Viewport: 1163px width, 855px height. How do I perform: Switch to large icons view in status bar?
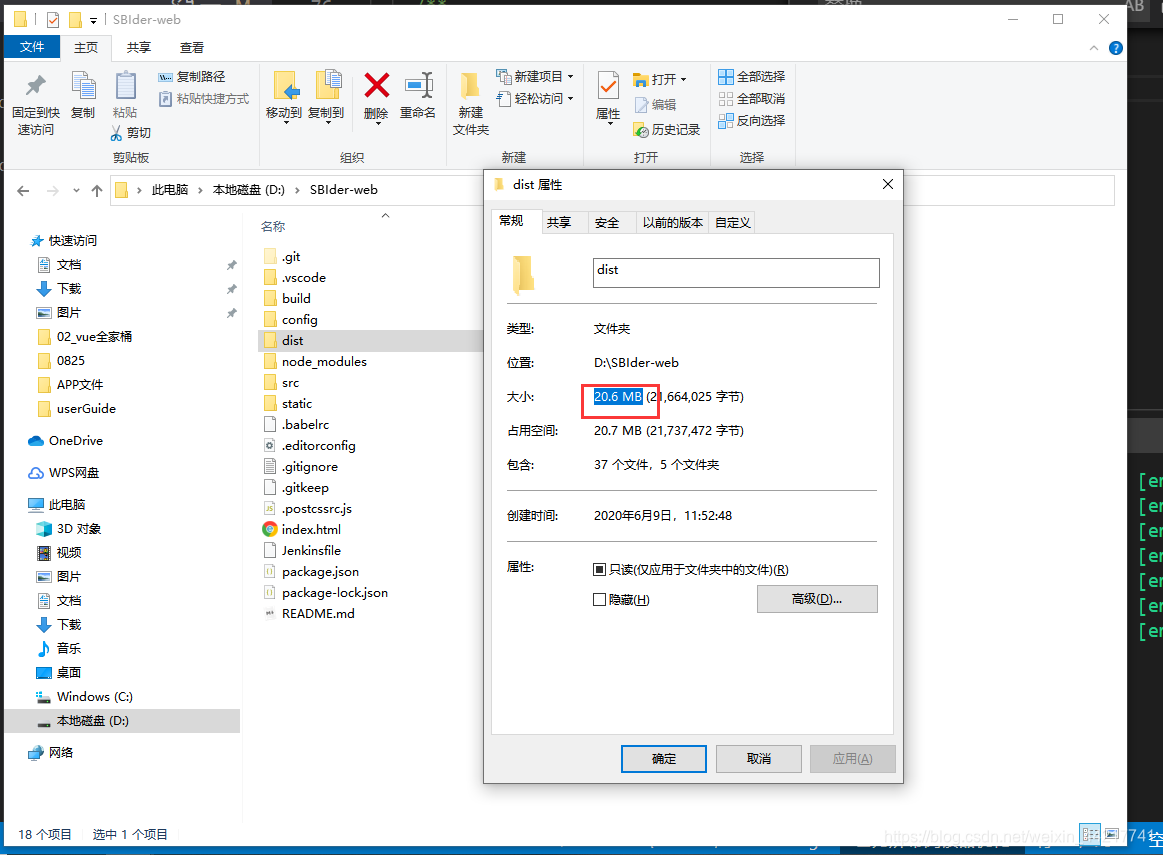tap(1111, 834)
